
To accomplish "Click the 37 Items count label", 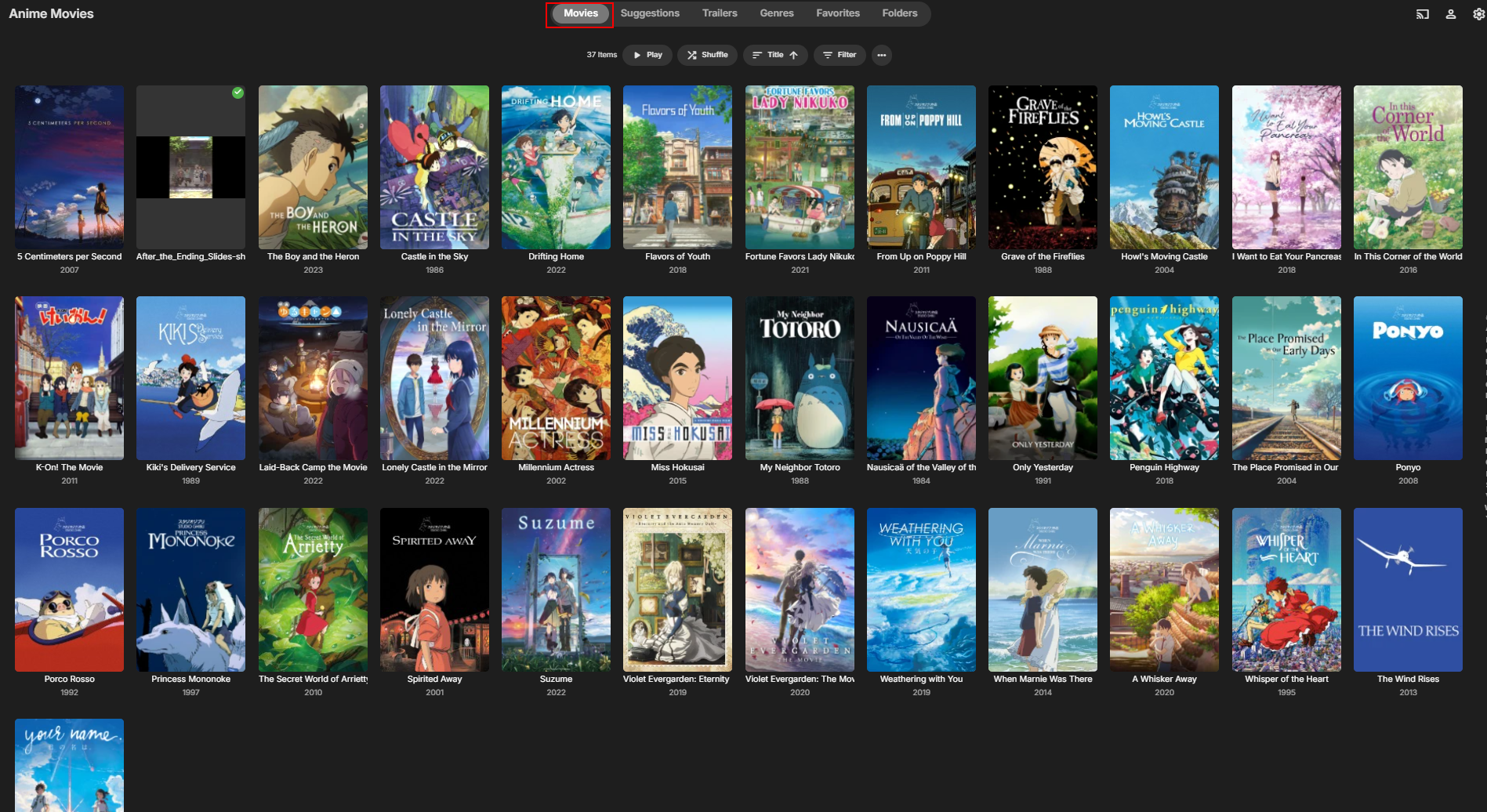I will pyautogui.click(x=601, y=55).
